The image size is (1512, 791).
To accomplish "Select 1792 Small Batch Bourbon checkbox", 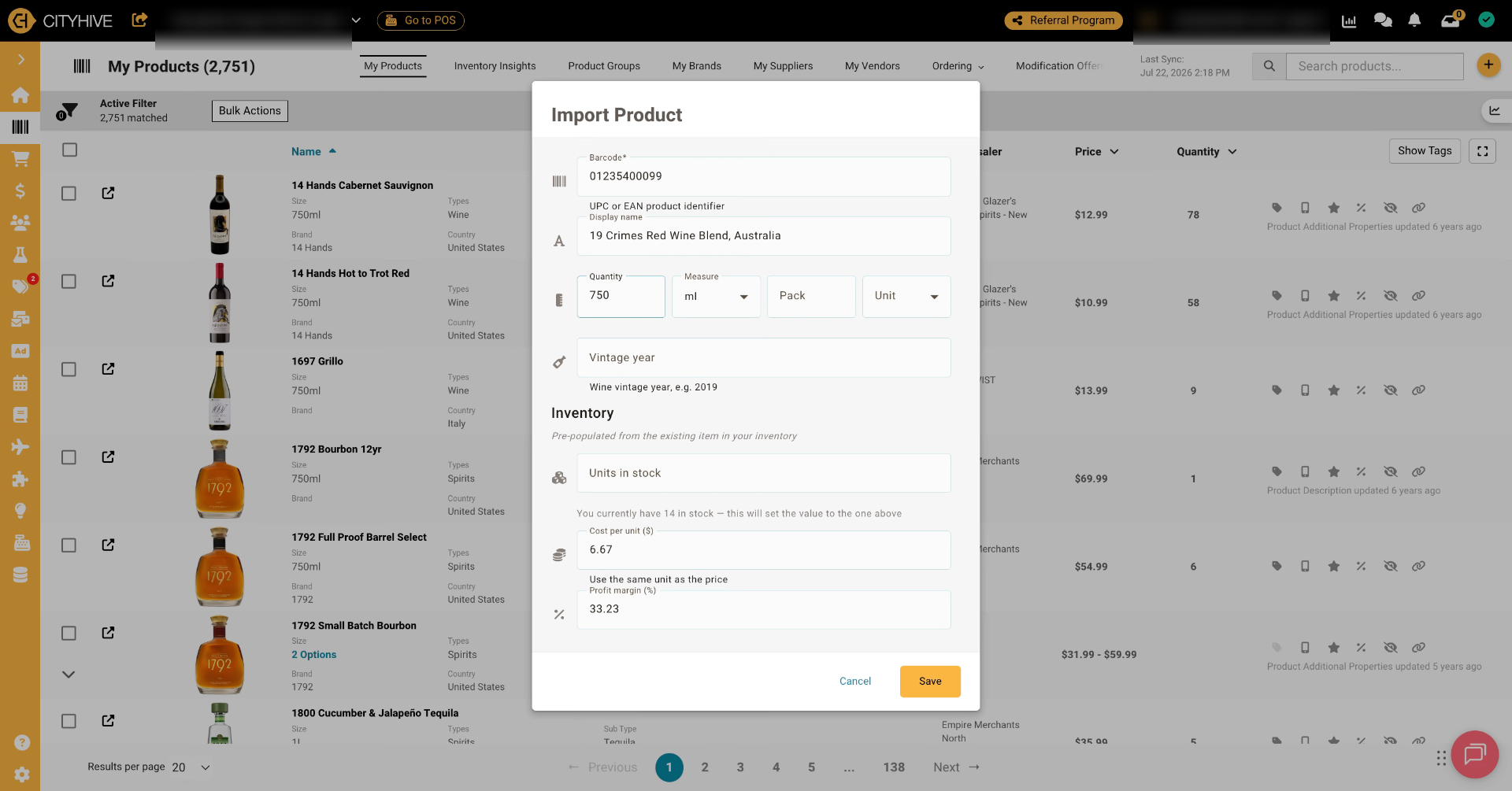I will pyautogui.click(x=69, y=634).
